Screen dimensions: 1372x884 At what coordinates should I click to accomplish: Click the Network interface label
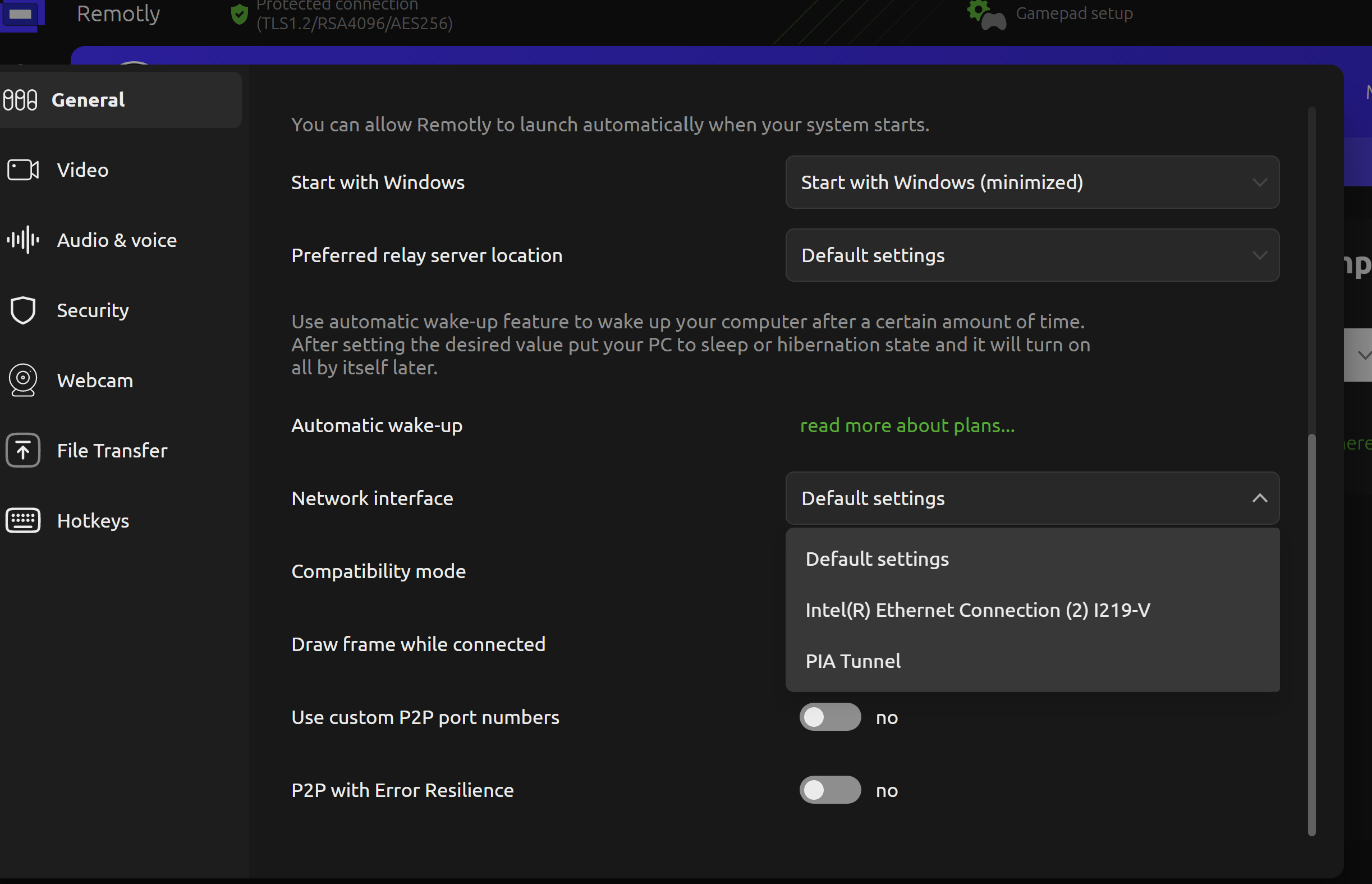[x=373, y=498]
